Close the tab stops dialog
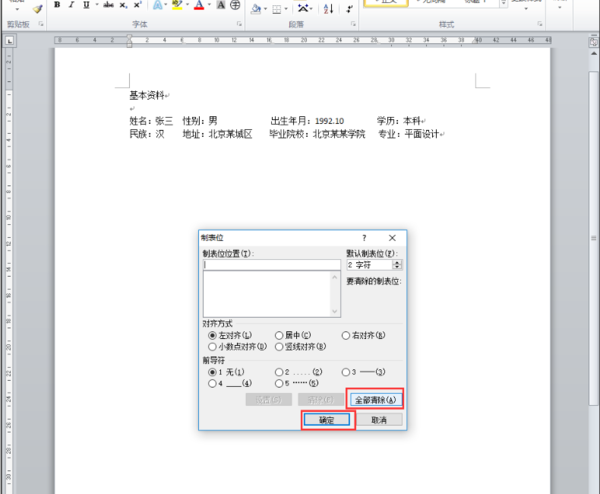The height and width of the screenshot is (494, 600). point(392,238)
